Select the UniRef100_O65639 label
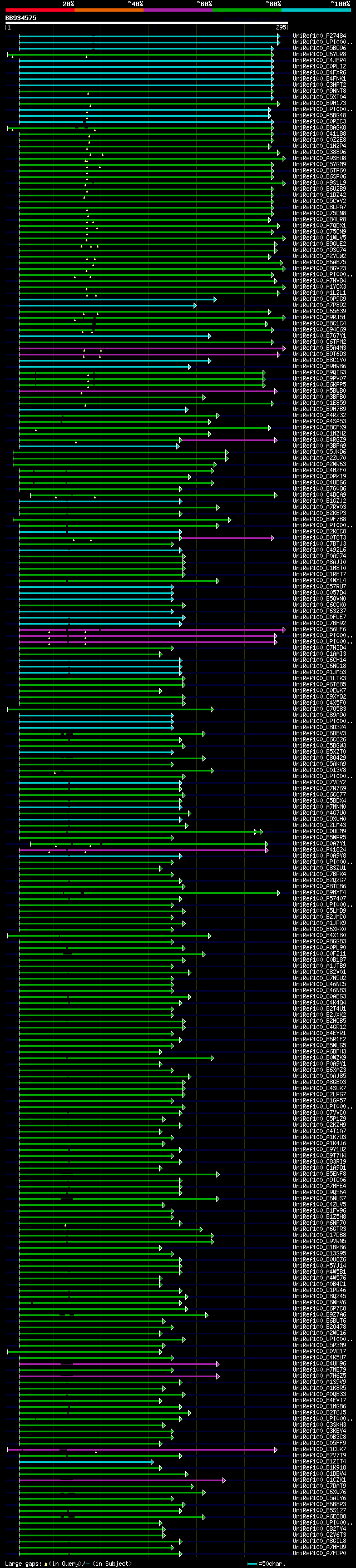This screenshot has width=356, height=1568. coord(319,311)
